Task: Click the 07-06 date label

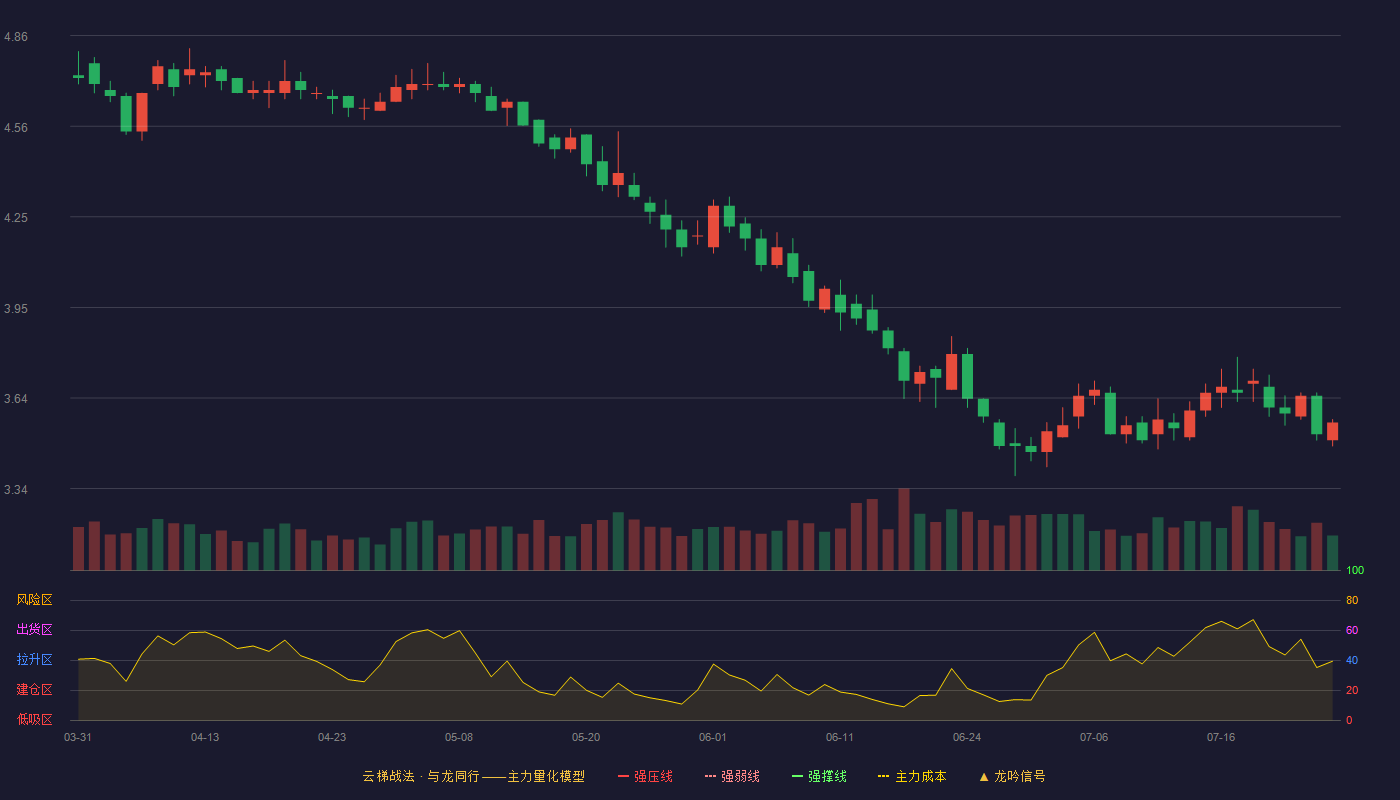Action: coord(1094,737)
